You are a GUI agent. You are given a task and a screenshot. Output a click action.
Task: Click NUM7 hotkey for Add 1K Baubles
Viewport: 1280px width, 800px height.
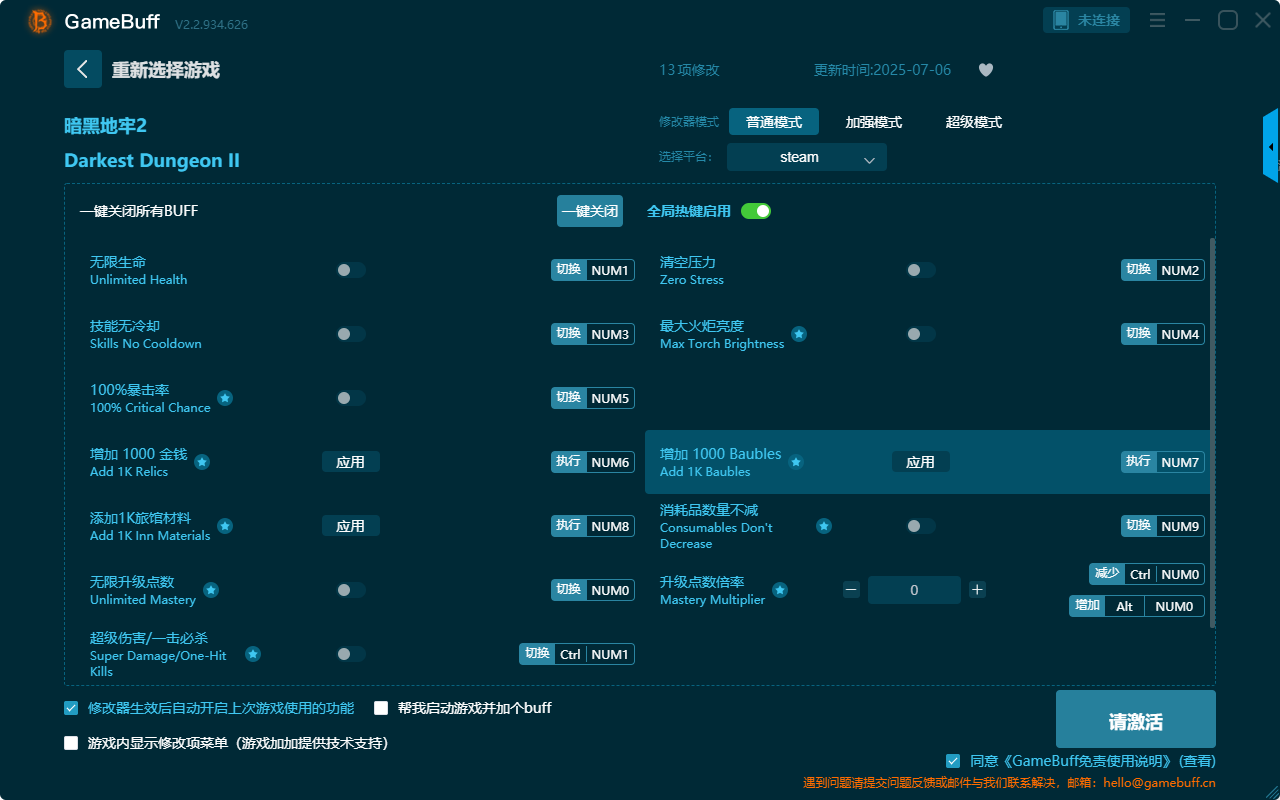(1163, 462)
